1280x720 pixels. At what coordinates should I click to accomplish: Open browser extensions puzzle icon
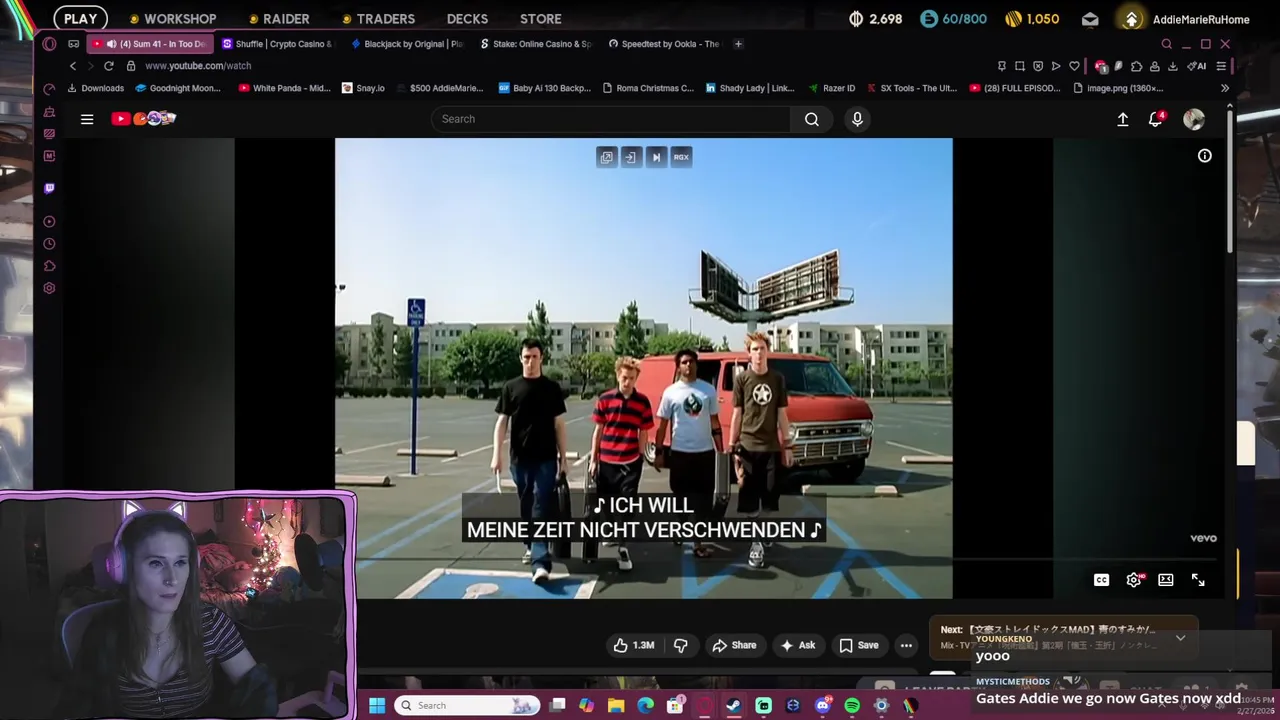(1136, 66)
